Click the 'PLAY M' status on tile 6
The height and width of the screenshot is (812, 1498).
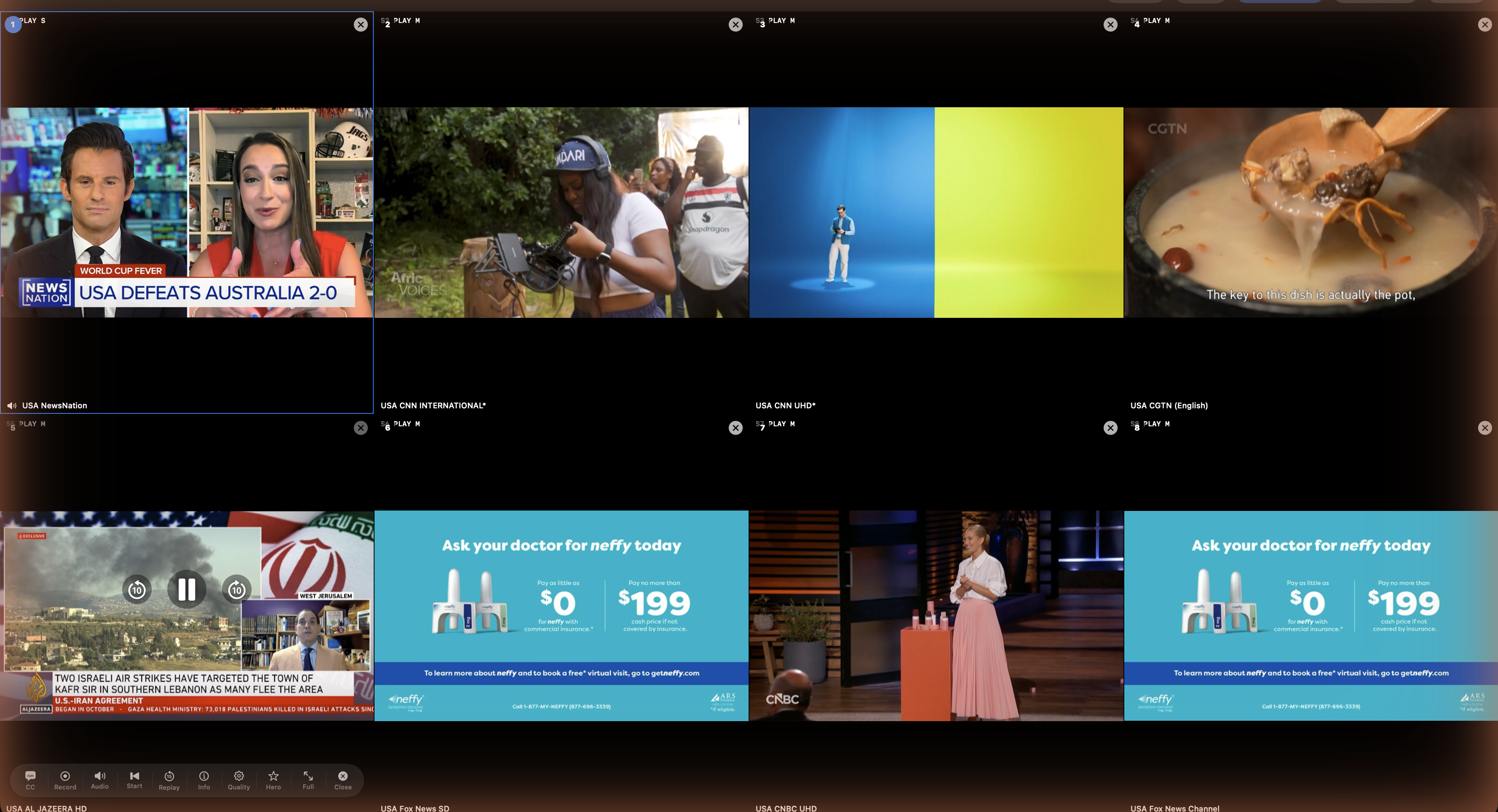pos(406,424)
